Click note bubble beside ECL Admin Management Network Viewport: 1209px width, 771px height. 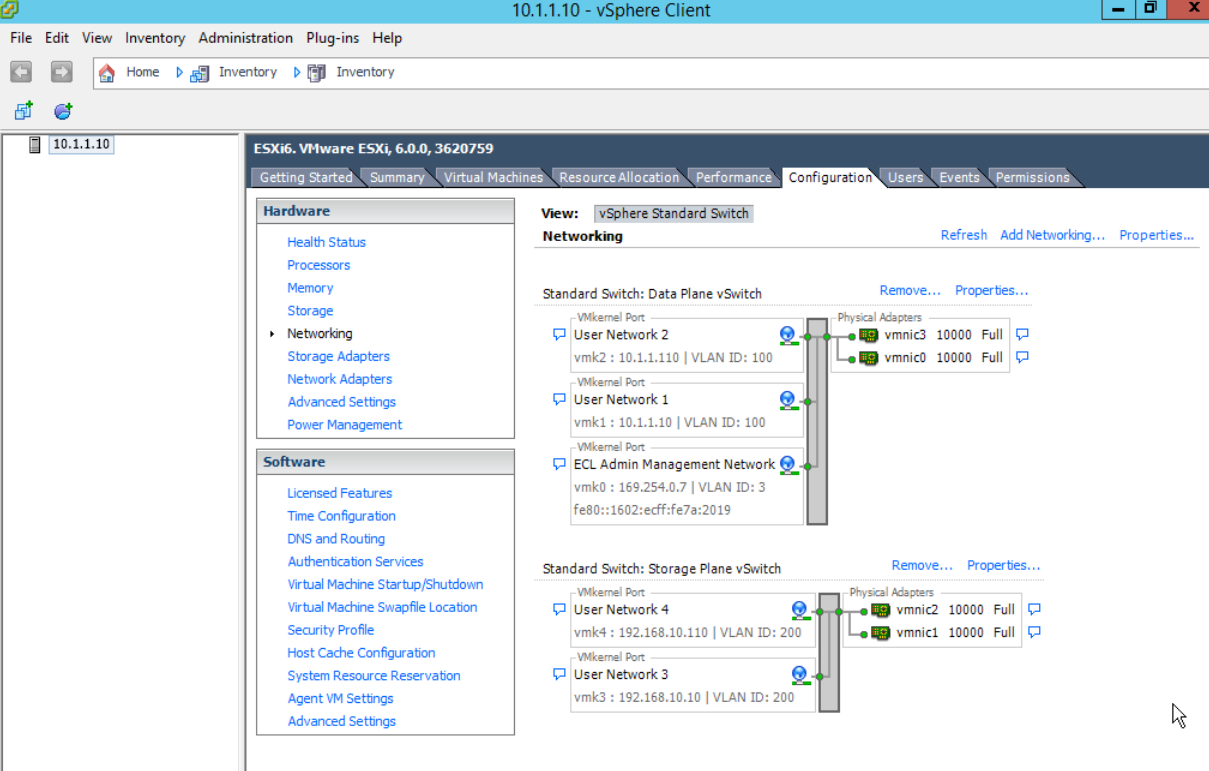[559, 464]
